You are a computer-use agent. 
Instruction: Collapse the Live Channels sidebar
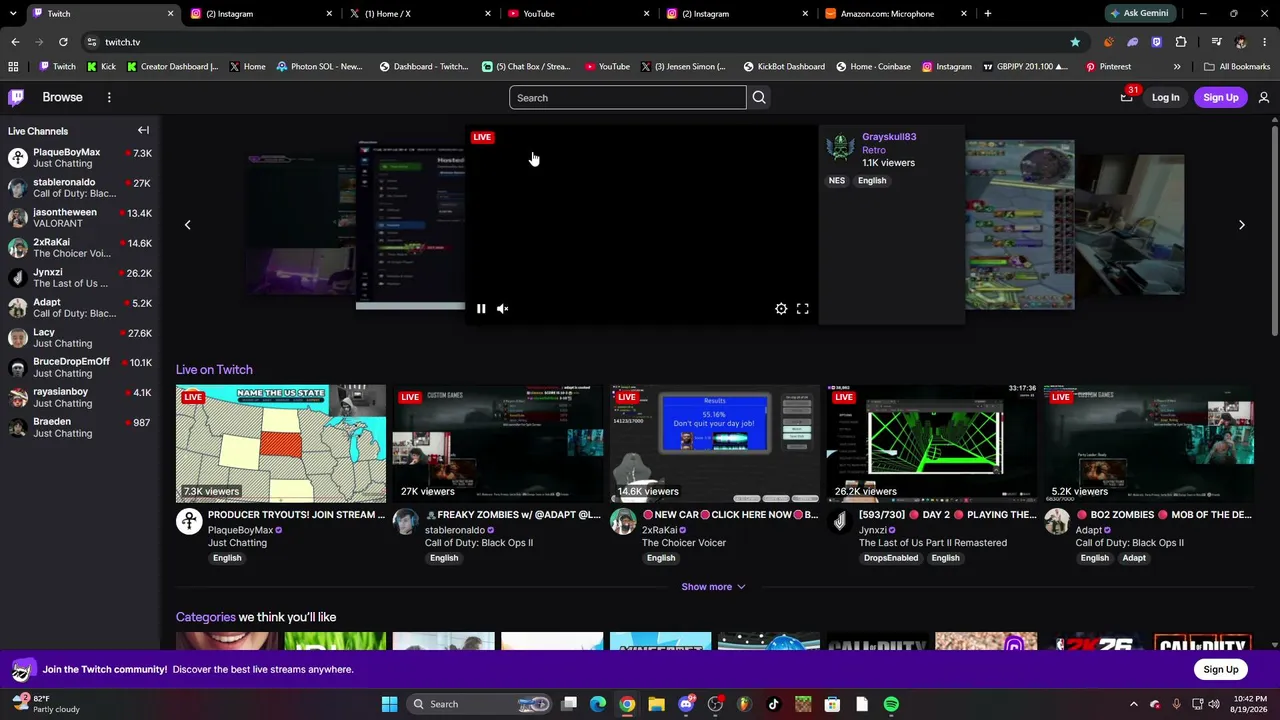click(x=143, y=130)
